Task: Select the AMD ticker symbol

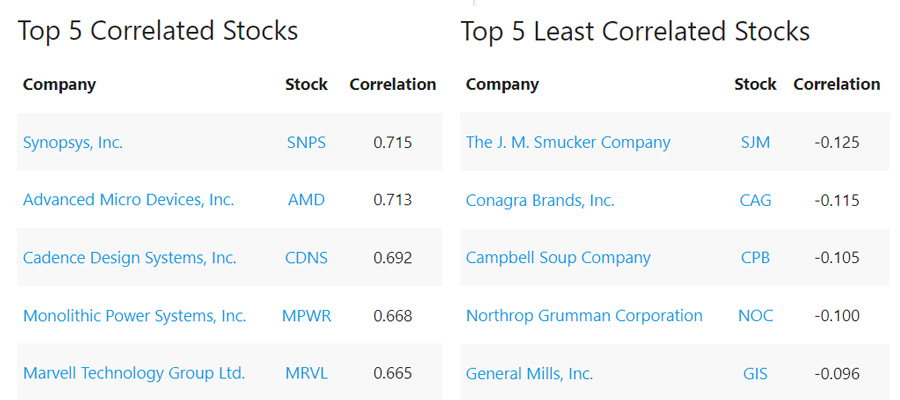Action: pyautogui.click(x=306, y=200)
